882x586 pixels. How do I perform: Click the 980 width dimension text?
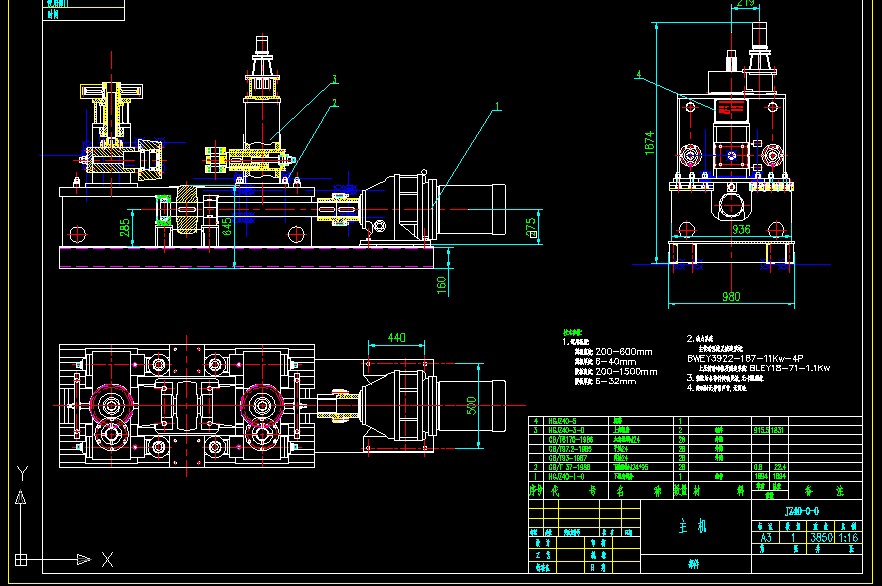[x=731, y=297]
